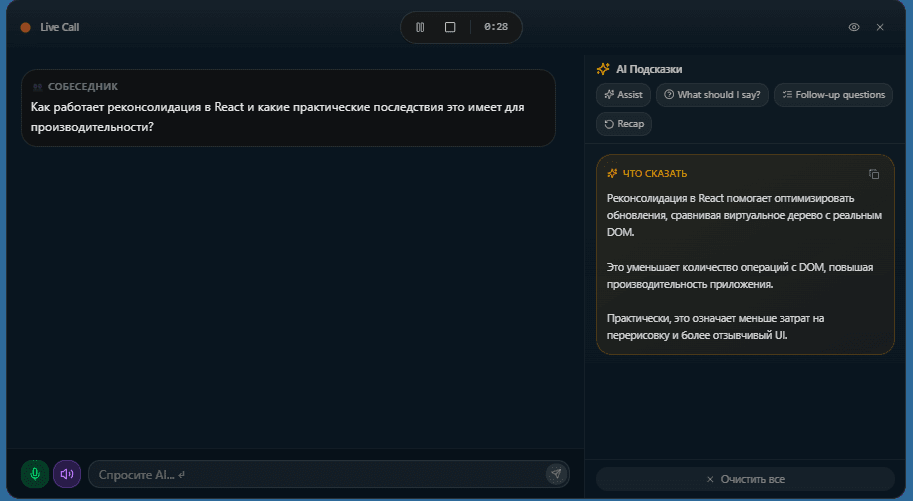Pause the live call recording
913x501 pixels.
[x=420, y=27]
